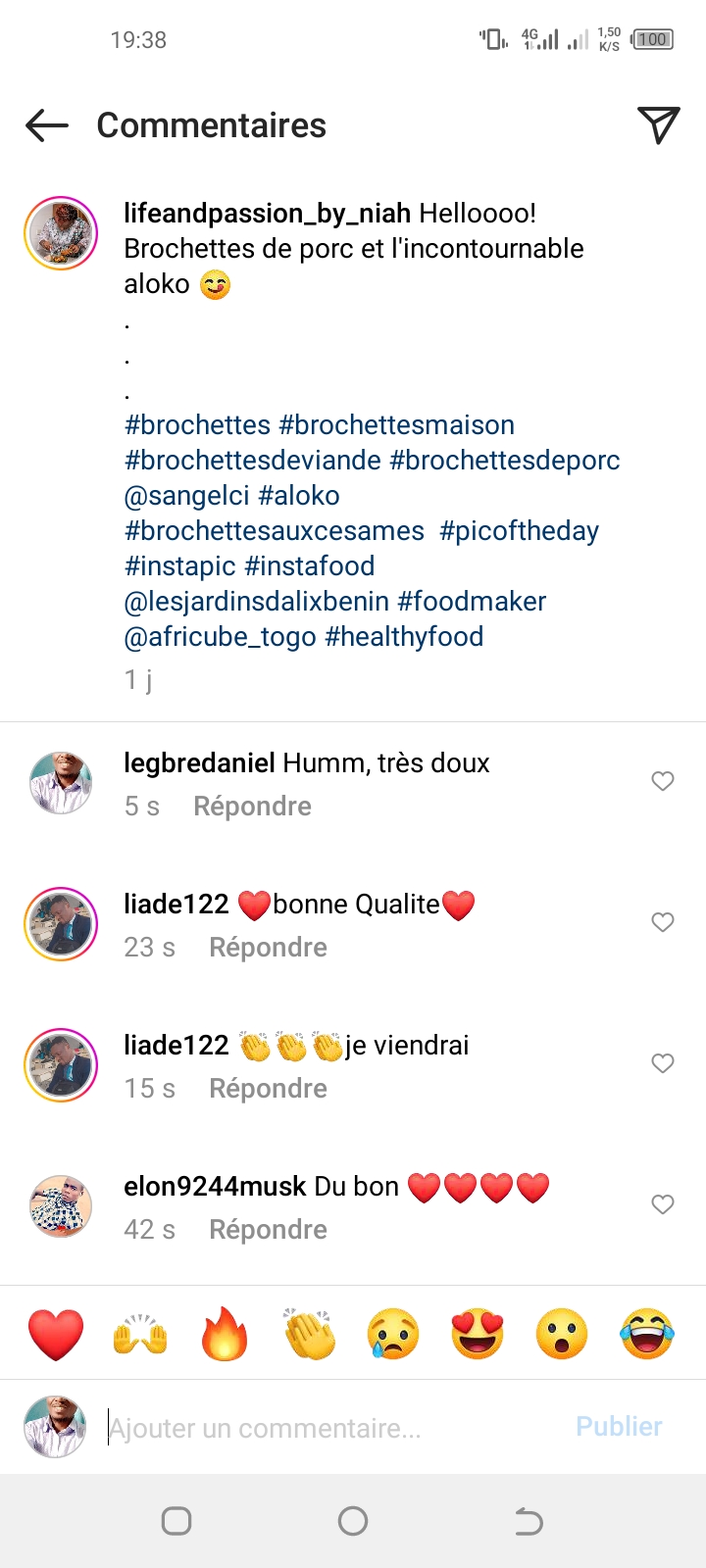Insert the heart-eyes quick emoji
This screenshot has height=1568, width=706.
(478, 1334)
